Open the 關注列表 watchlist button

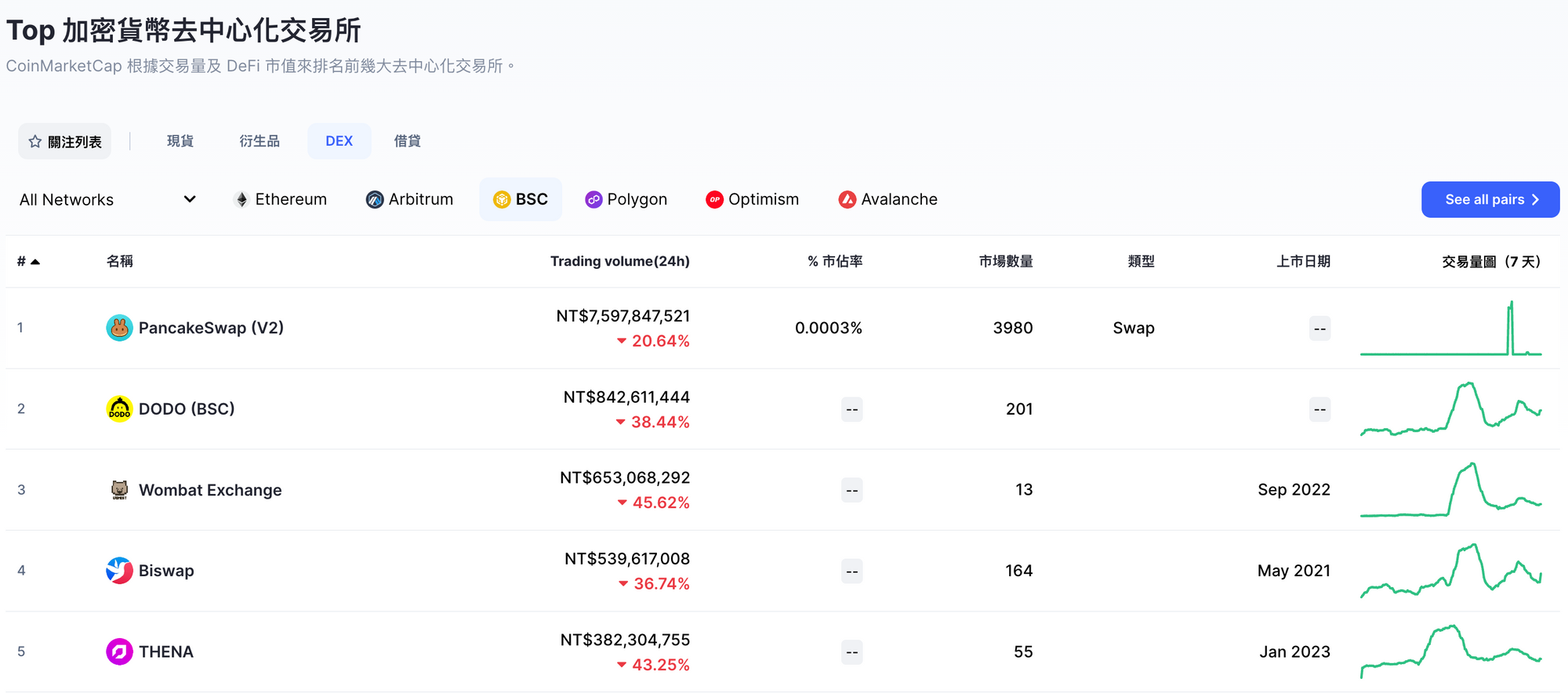pos(65,141)
